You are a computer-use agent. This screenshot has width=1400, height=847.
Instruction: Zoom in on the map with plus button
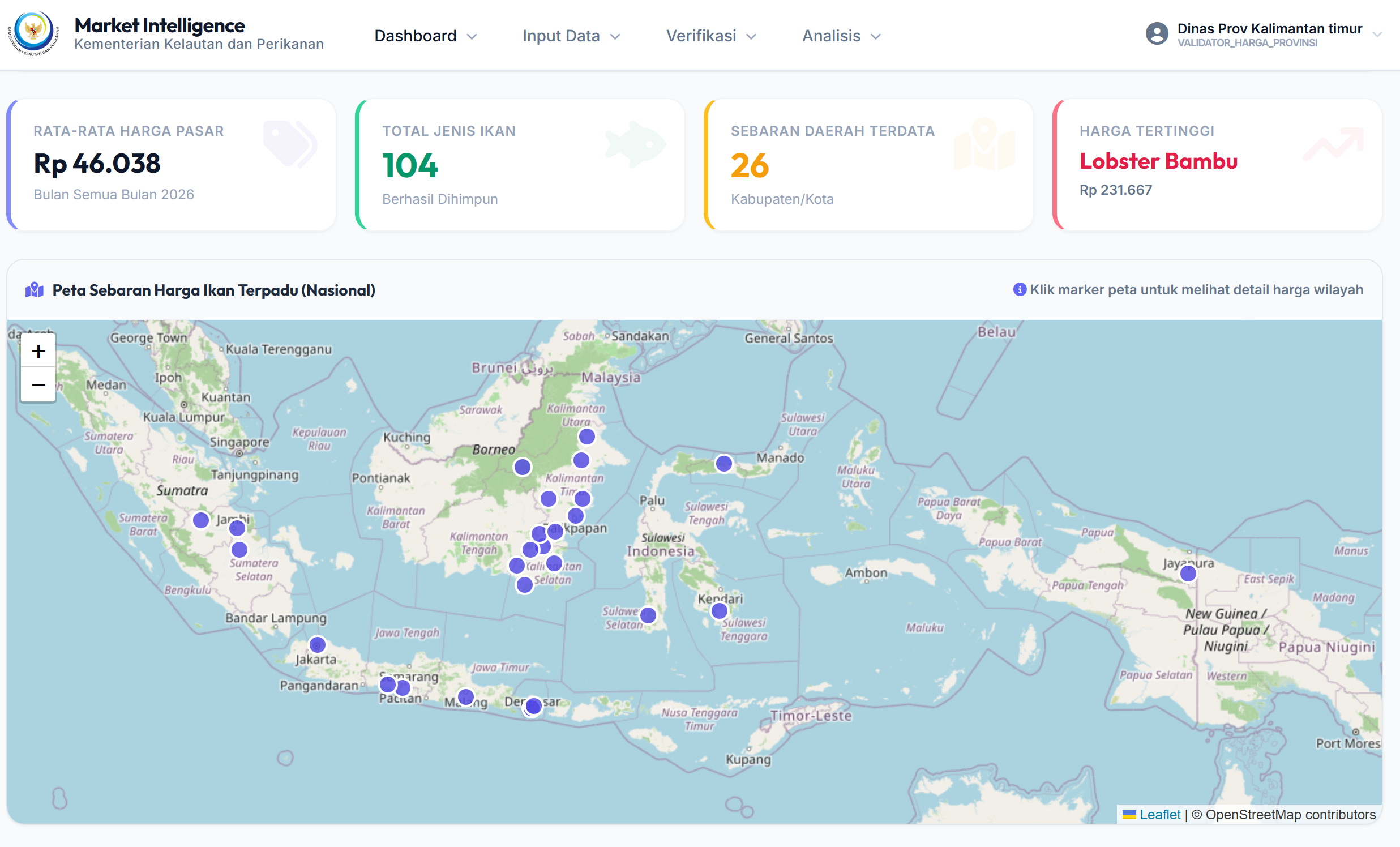click(x=38, y=351)
